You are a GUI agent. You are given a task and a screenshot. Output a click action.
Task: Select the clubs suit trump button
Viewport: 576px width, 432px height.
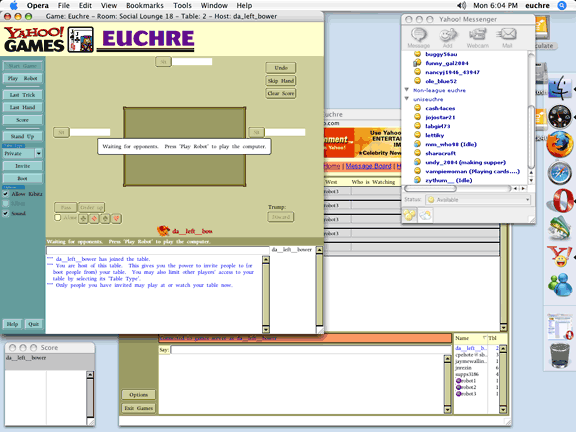(x=83, y=219)
